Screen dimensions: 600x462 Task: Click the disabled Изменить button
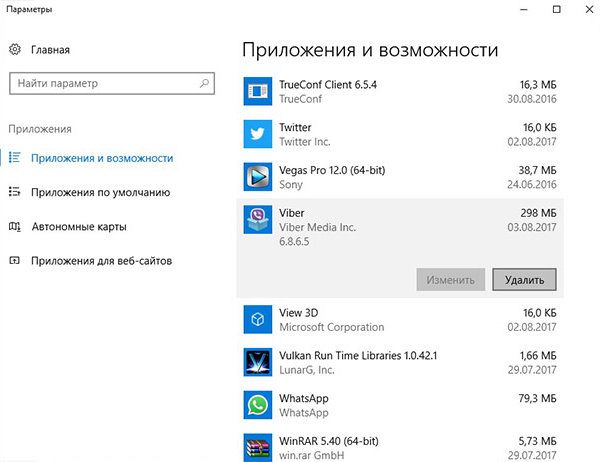point(451,280)
